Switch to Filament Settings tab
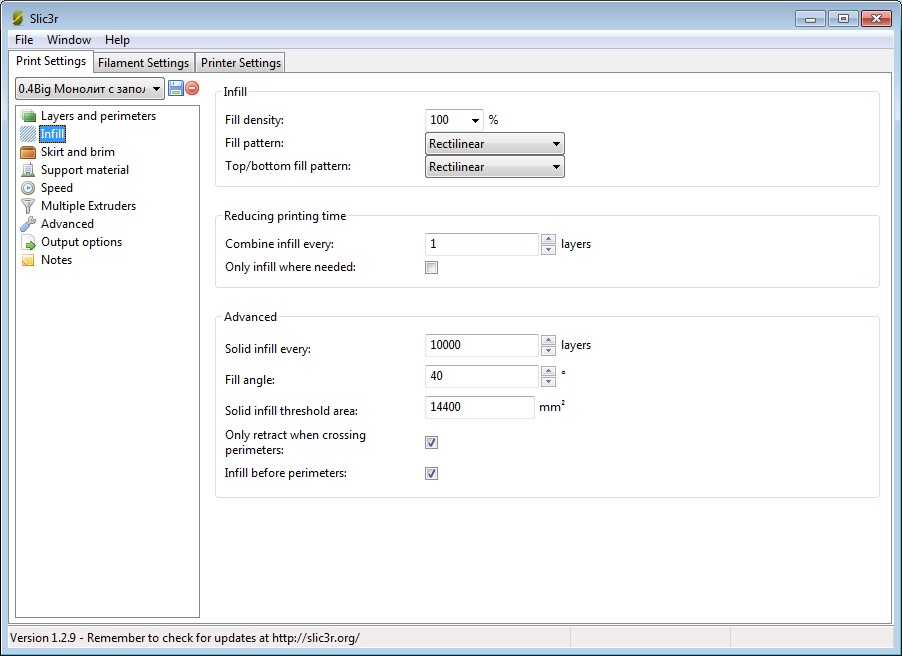The height and width of the screenshot is (656, 902). (143, 63)
